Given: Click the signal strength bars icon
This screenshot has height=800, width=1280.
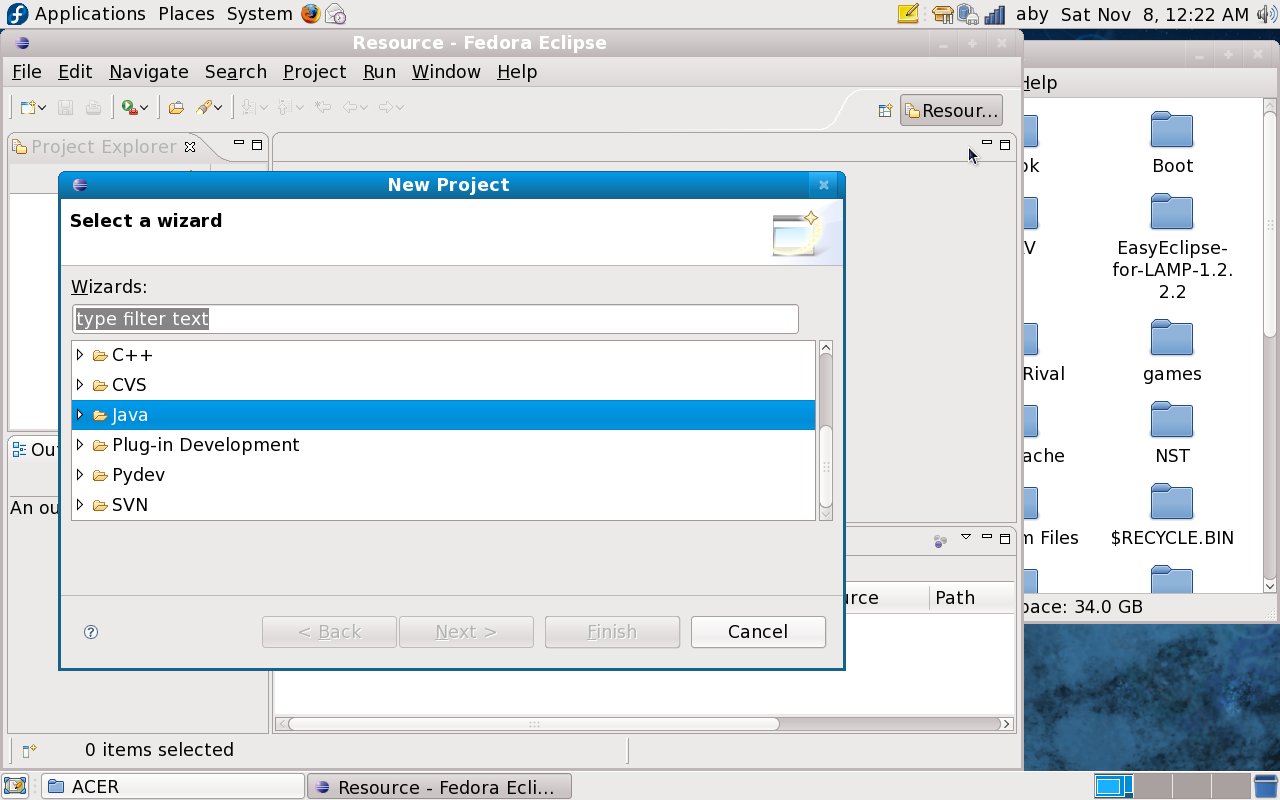Looking at the screenshot, I should point(994,14).
